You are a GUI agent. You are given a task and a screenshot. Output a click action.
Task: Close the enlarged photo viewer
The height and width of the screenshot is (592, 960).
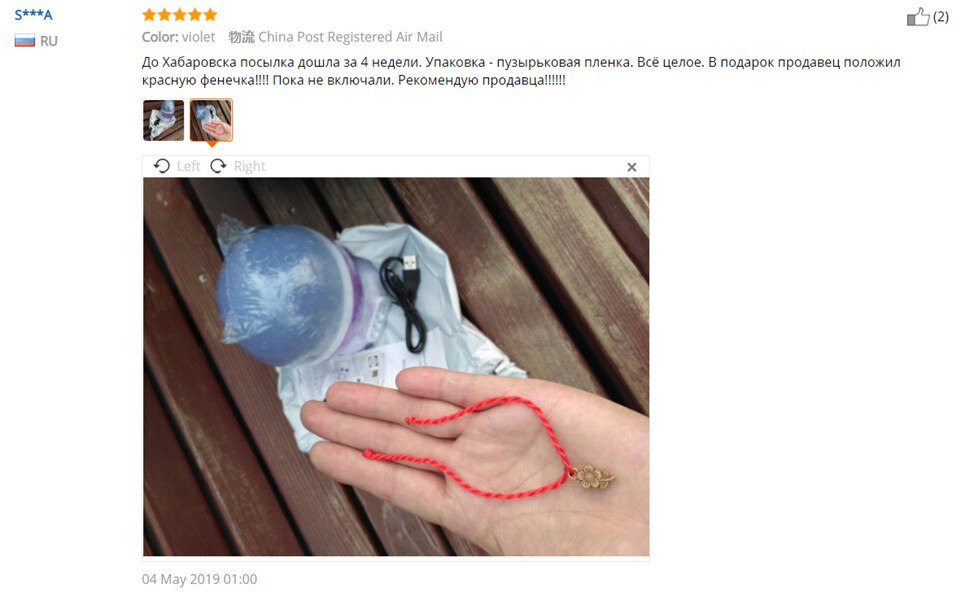coord(632,167)
